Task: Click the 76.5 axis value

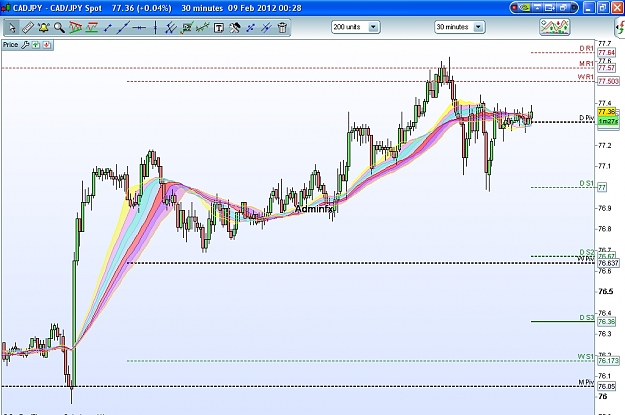Action: (605, 291)
